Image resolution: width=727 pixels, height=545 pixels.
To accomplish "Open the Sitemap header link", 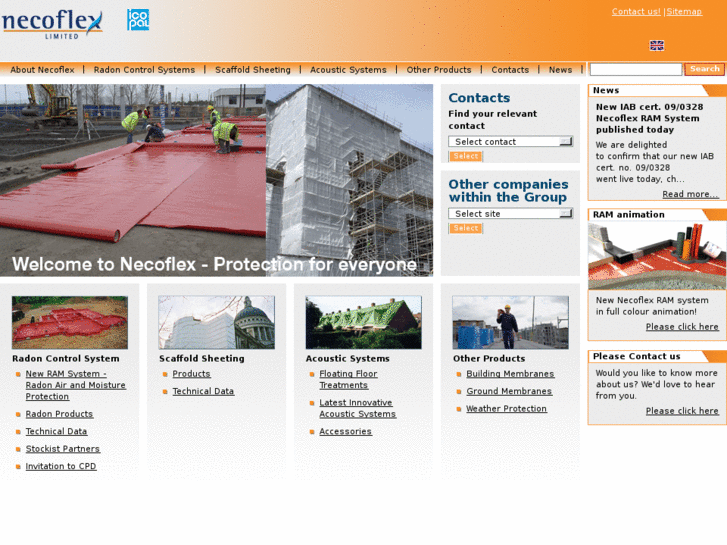I will click(x=684, y=12).
